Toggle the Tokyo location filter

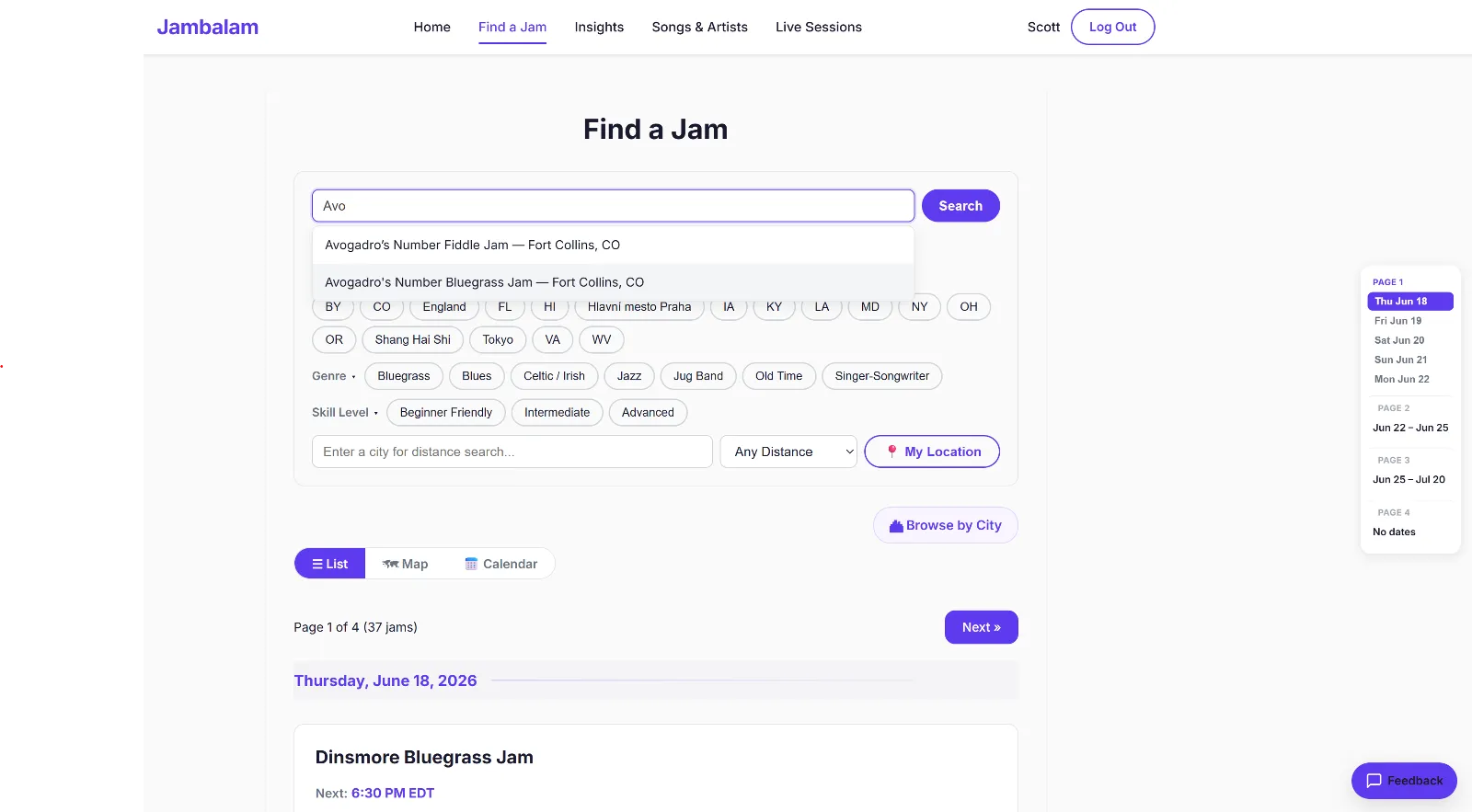click(498, 340)
